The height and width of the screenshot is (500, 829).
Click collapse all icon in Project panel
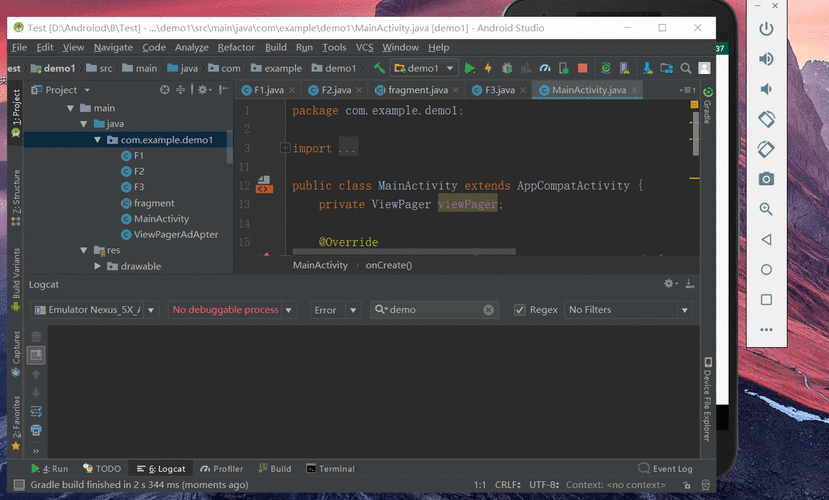coord(180,90)
